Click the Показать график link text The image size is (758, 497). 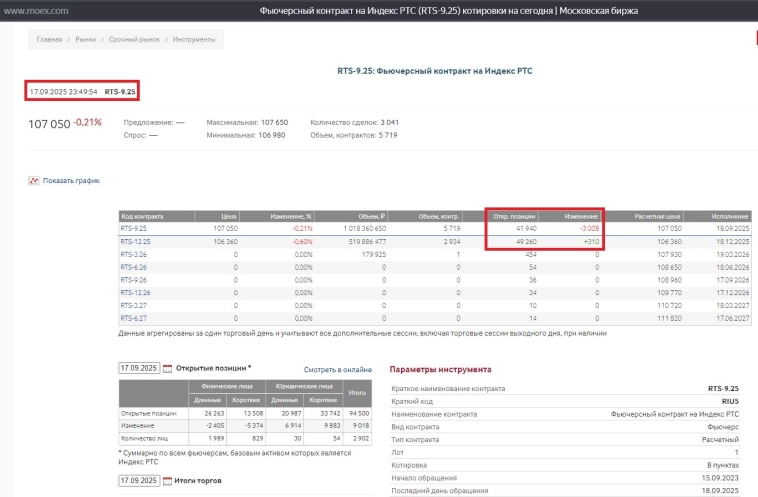tap(71, 181)
